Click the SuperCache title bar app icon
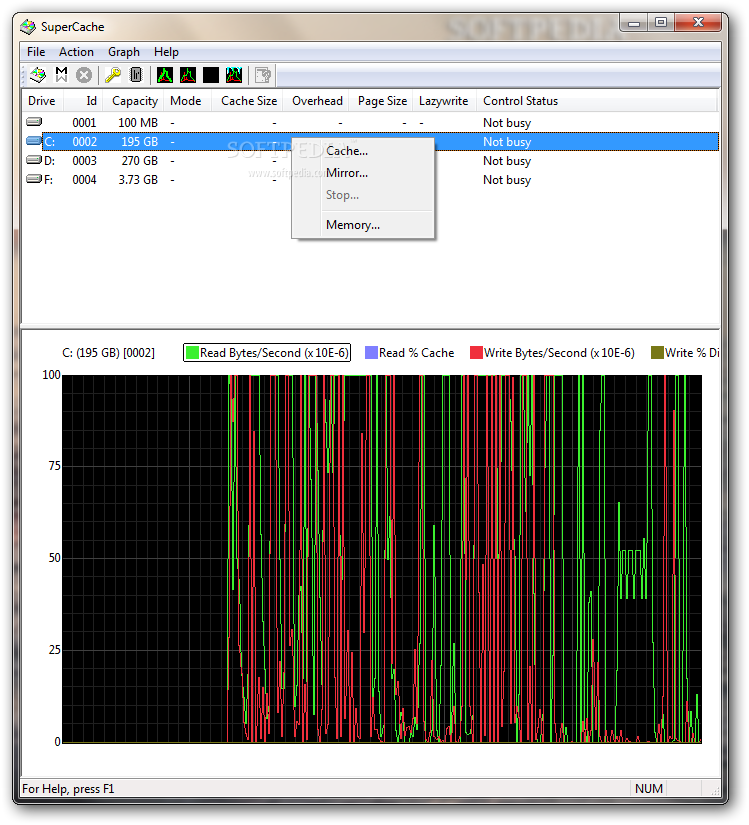 (28, 26)
